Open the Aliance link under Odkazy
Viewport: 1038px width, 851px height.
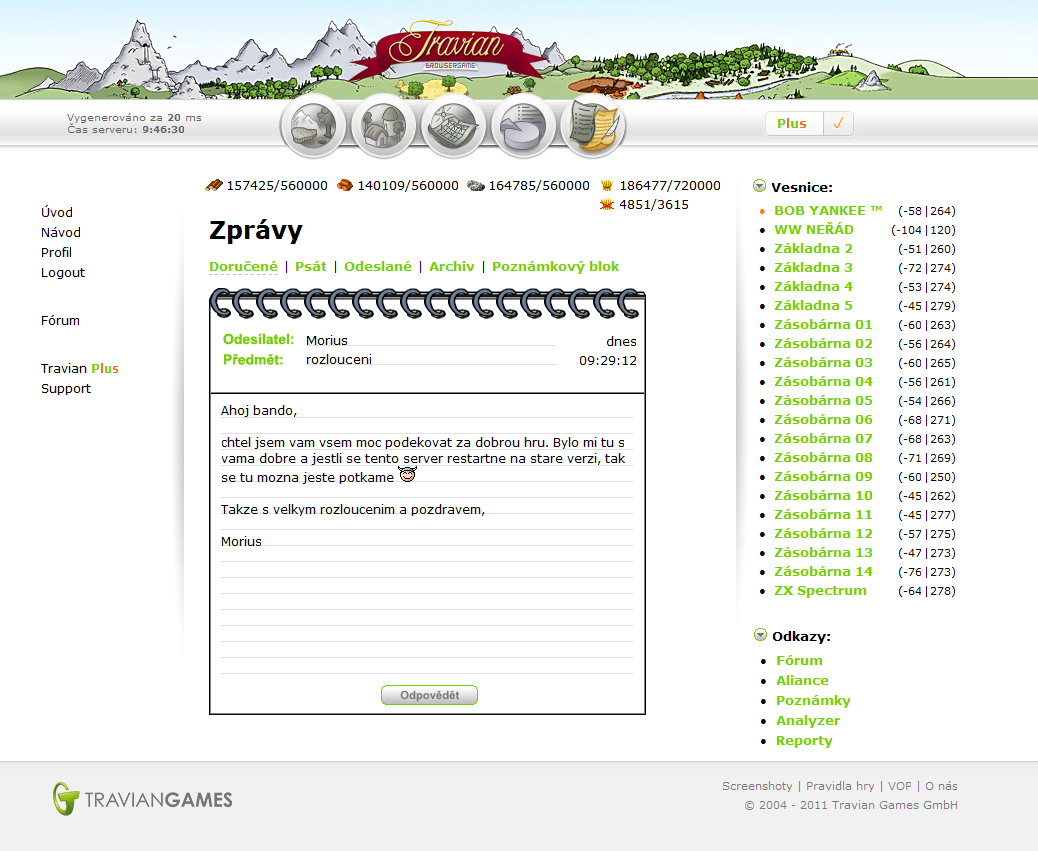802,680
